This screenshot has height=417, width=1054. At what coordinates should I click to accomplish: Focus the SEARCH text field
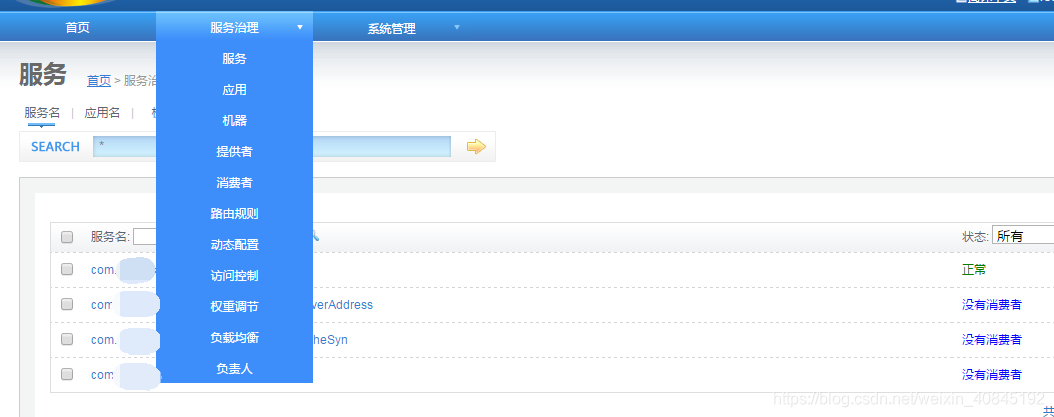(272, 147)
